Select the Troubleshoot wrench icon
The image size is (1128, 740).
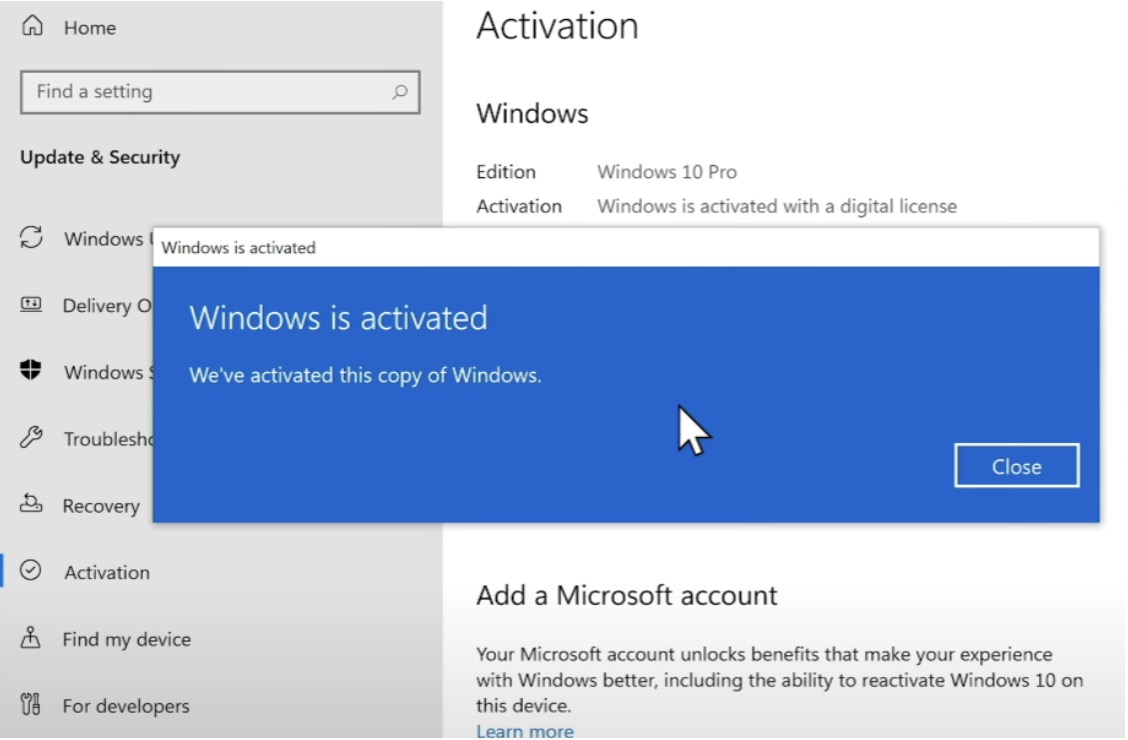32,439
